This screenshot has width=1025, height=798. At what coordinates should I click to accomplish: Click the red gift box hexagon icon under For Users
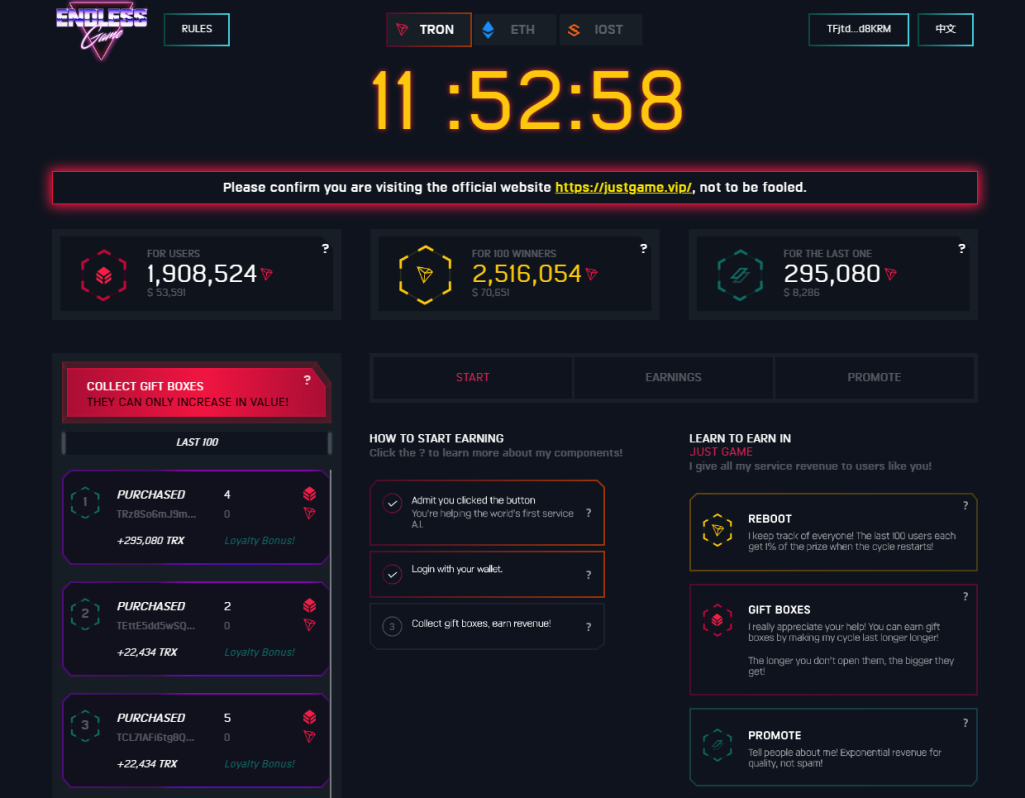[x=103, y=275]
